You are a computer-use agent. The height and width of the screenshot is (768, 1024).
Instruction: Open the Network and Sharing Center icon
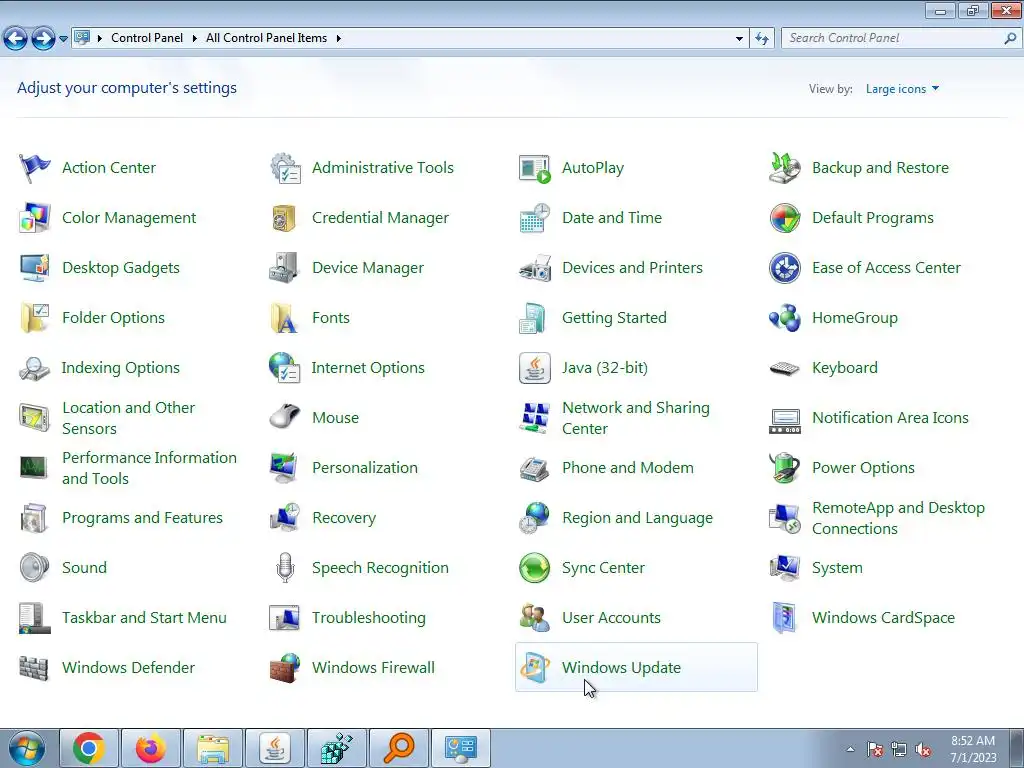click(x=534, y=418)
